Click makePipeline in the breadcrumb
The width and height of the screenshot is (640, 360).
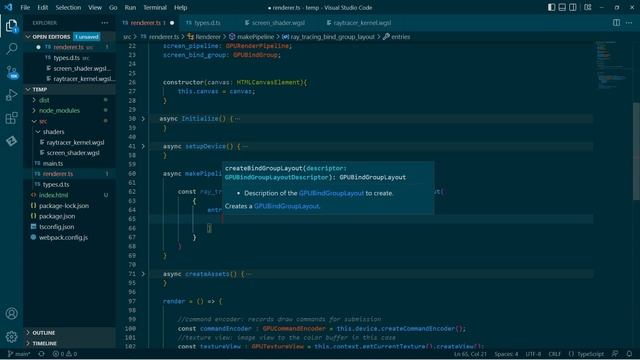point(256,37)
